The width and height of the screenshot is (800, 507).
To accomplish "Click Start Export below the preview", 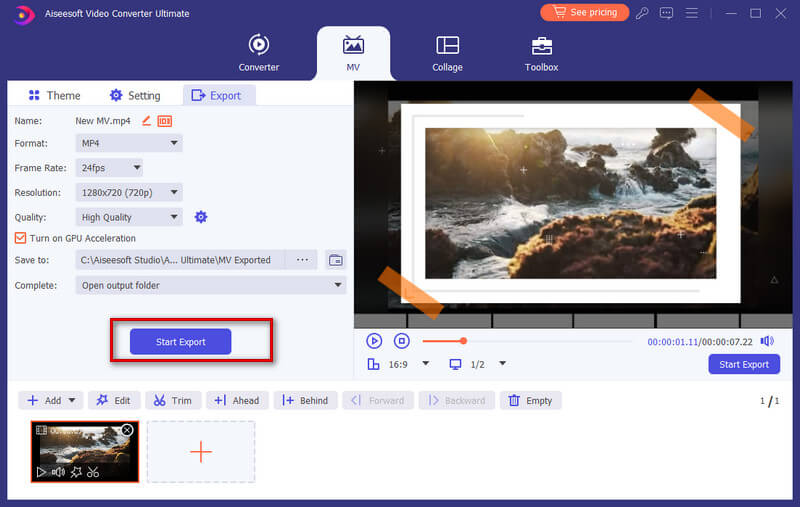I will point(744,364).
